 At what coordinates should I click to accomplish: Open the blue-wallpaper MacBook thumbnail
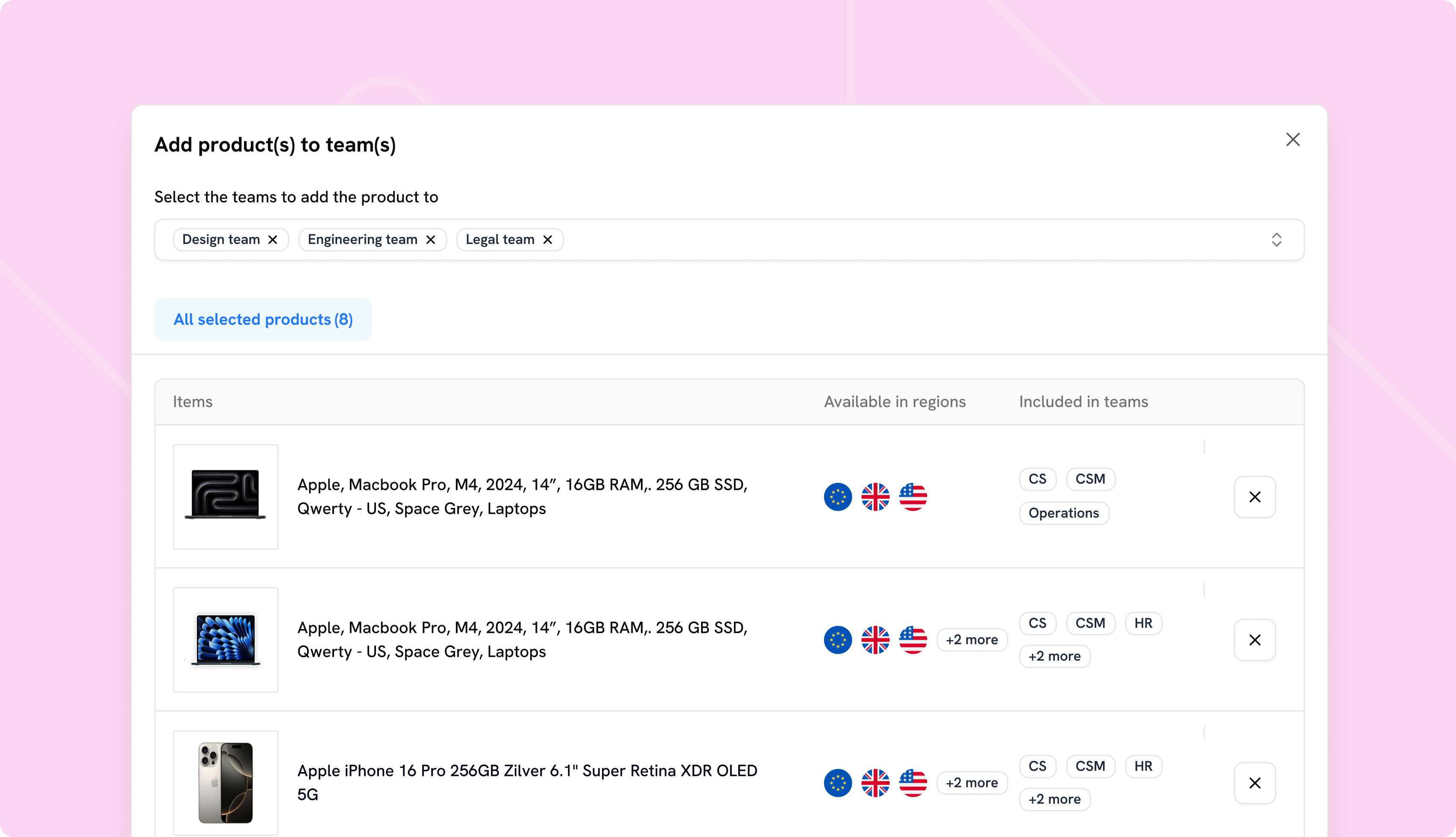pyautogui.click(x=226, y=640)
